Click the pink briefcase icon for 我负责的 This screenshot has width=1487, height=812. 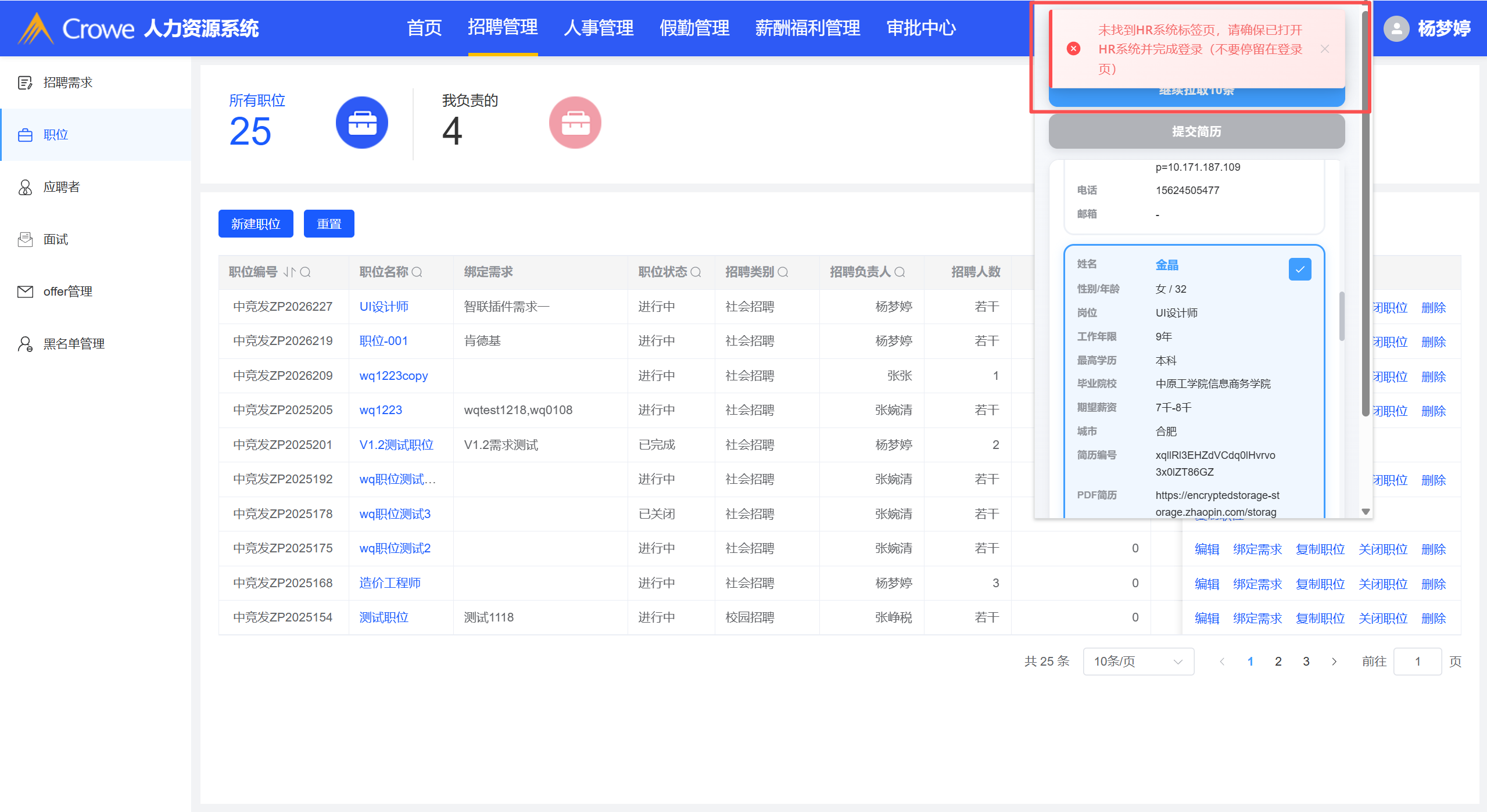click(x=575, y=123)
